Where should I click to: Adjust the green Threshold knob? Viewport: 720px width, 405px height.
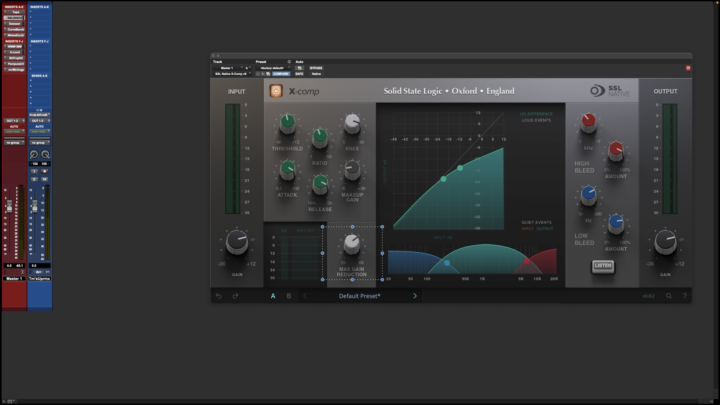point(287,123)
